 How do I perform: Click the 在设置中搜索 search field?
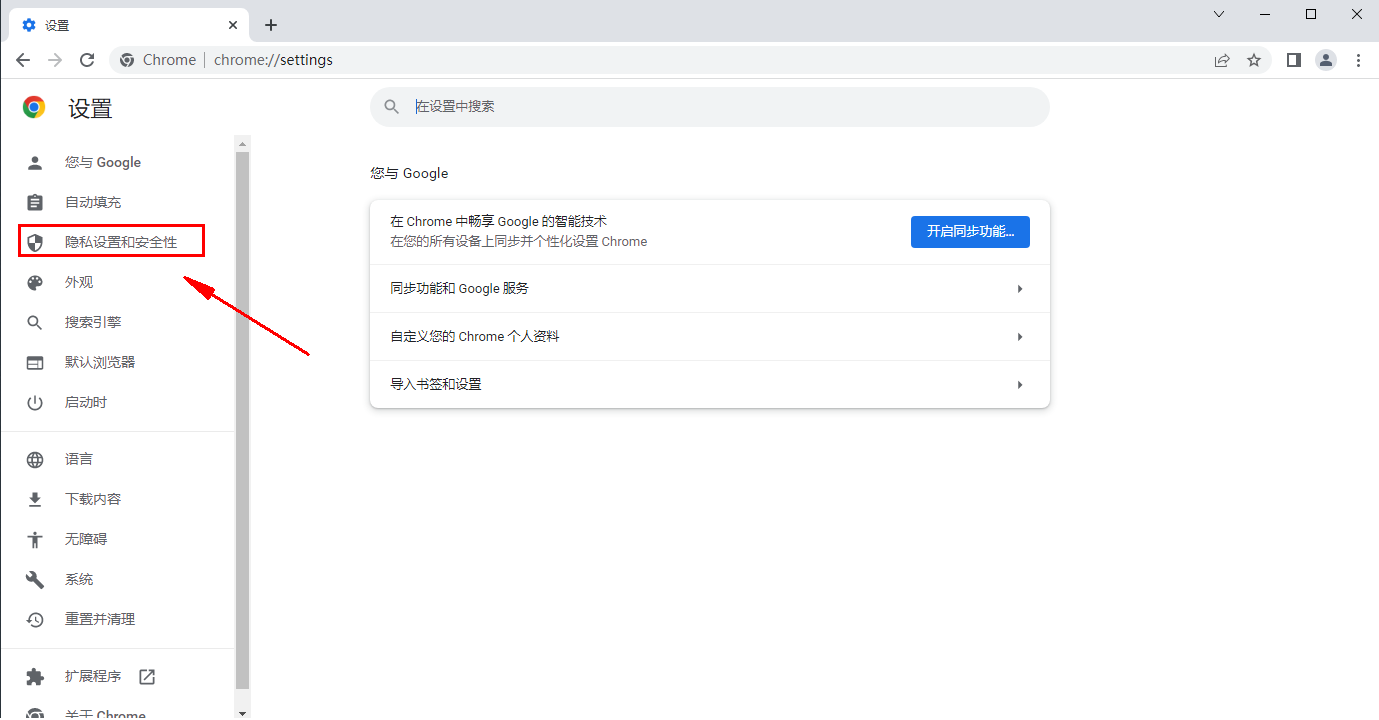[x=710, y=107]
